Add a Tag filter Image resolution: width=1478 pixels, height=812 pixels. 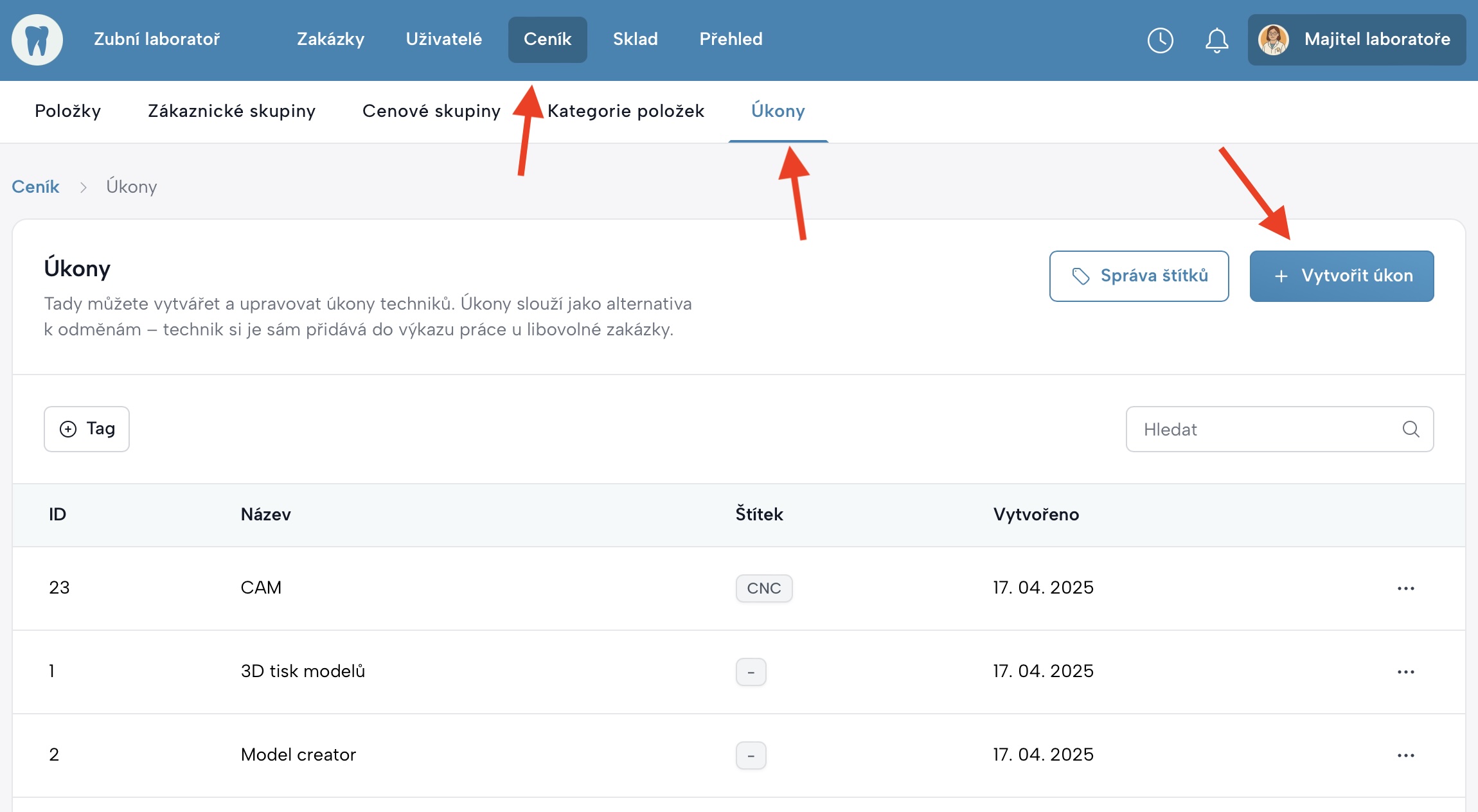[87, 429]
